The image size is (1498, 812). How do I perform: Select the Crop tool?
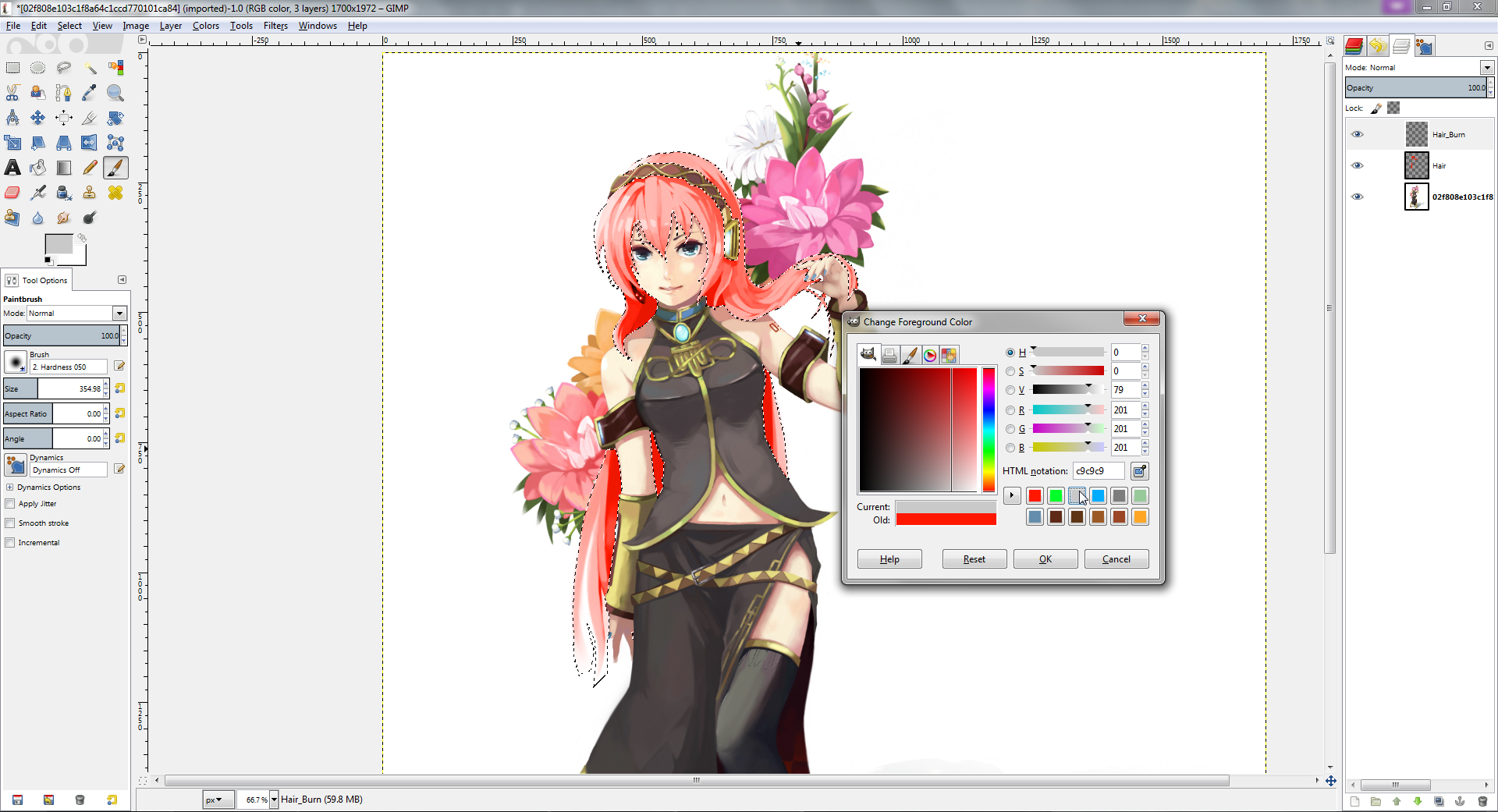point(90,118)
